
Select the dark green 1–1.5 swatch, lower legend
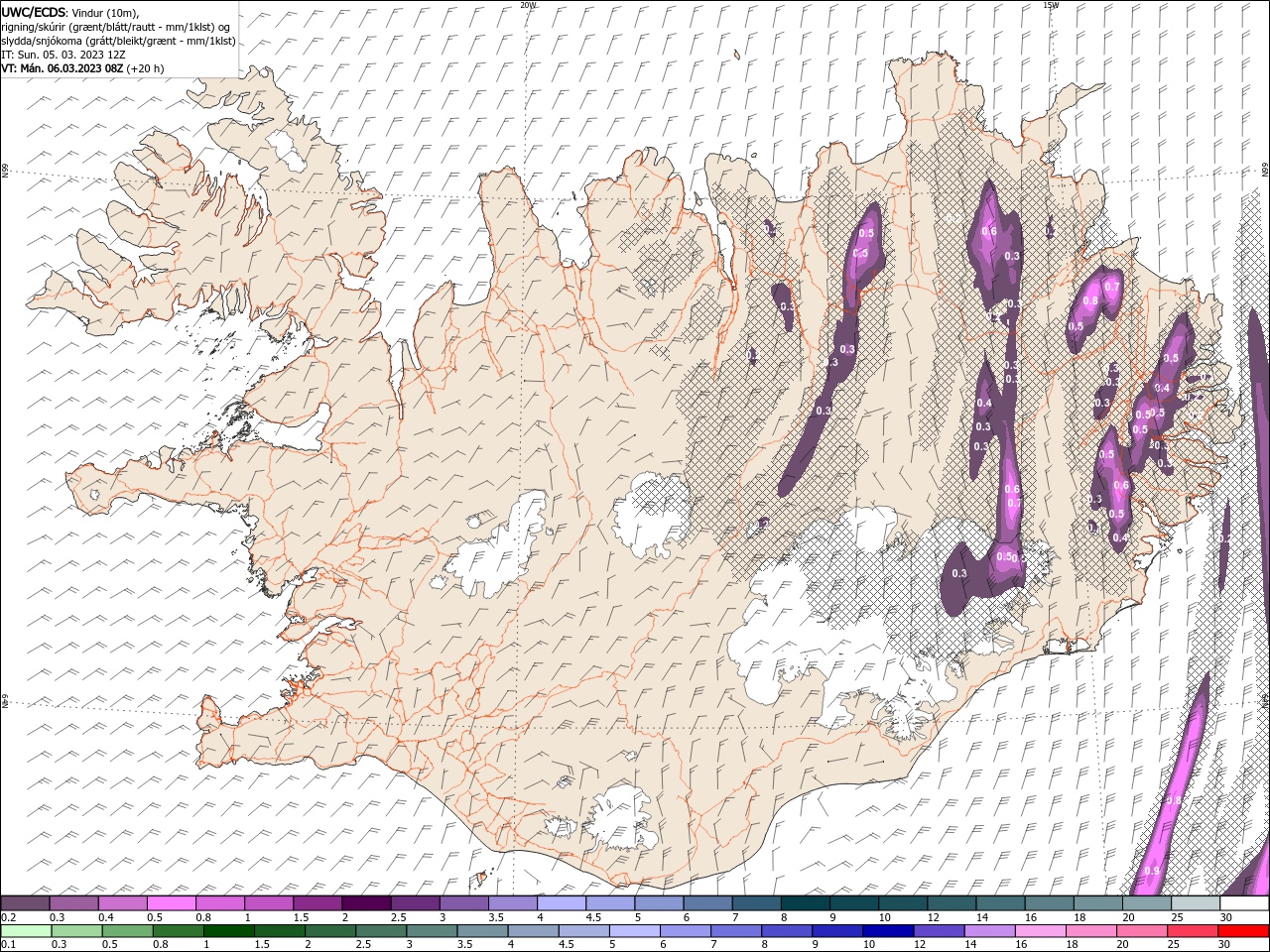228,931
